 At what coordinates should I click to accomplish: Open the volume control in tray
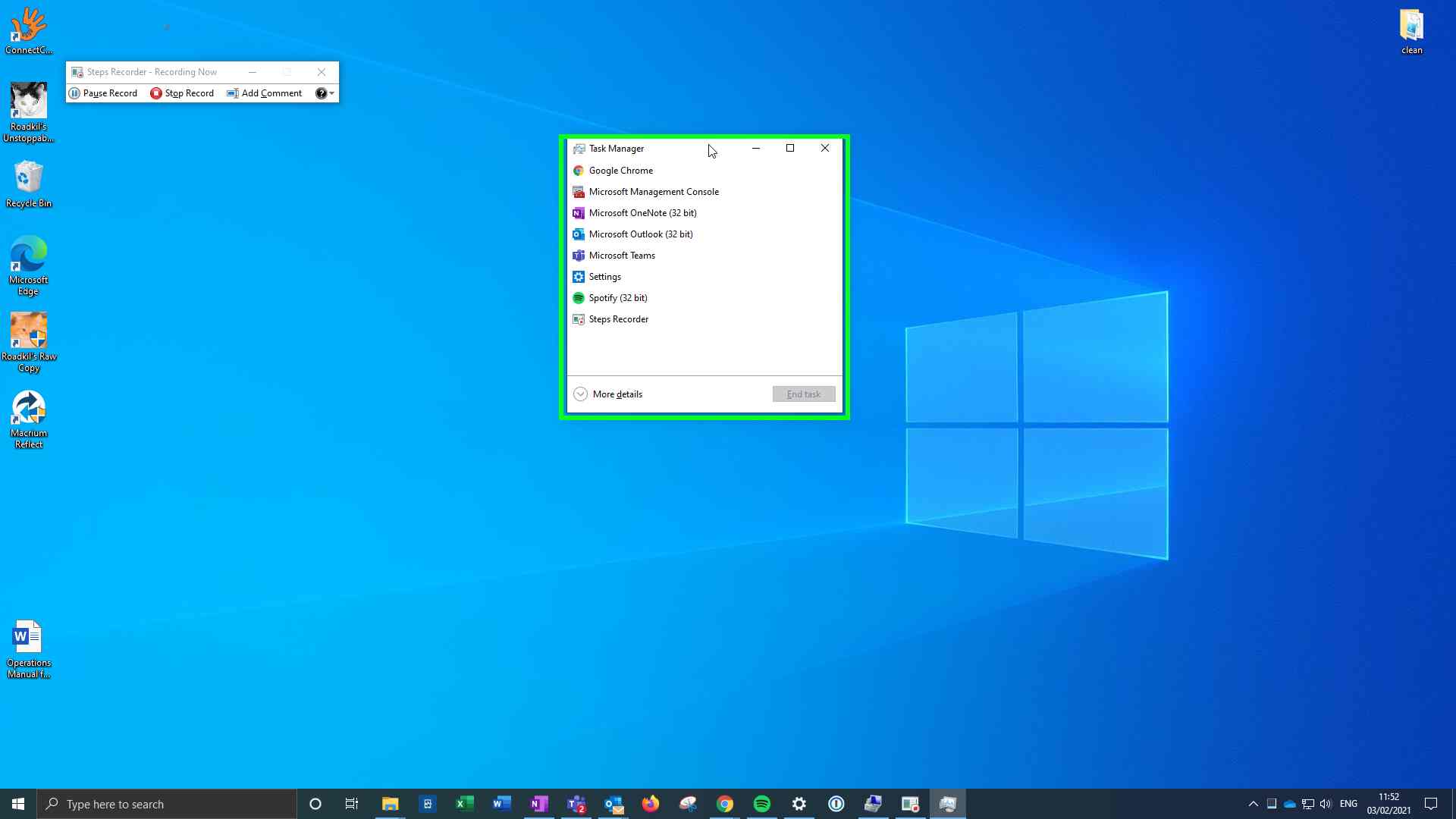tap(1326, 804)
